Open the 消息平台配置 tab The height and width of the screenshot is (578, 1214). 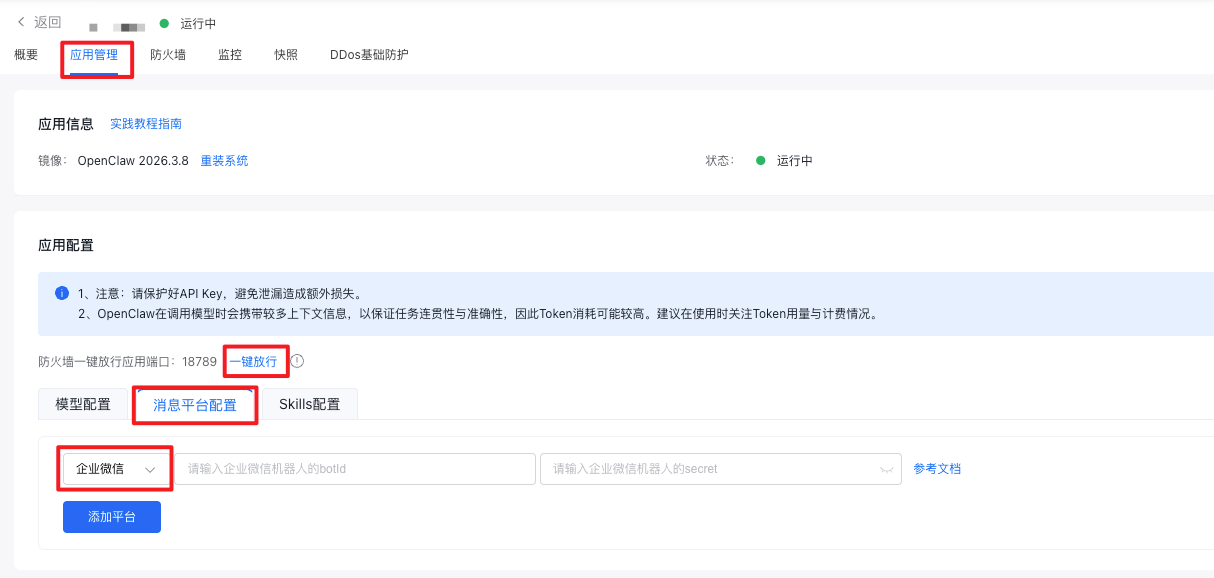point(195,405)
